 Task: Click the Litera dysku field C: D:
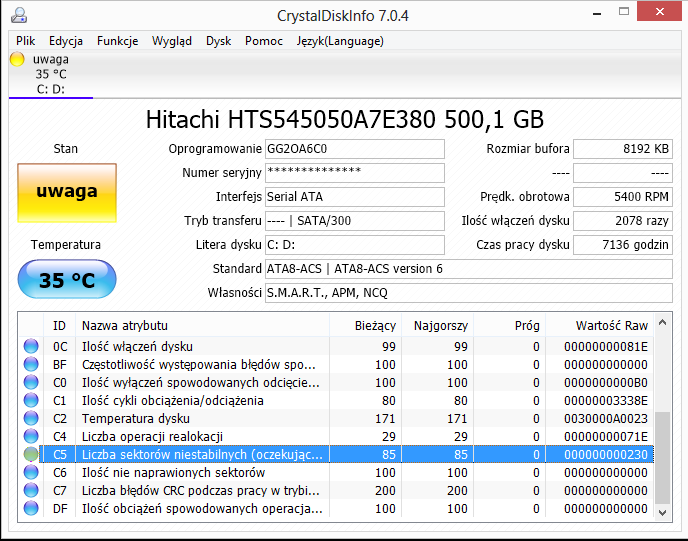[355, 244]
